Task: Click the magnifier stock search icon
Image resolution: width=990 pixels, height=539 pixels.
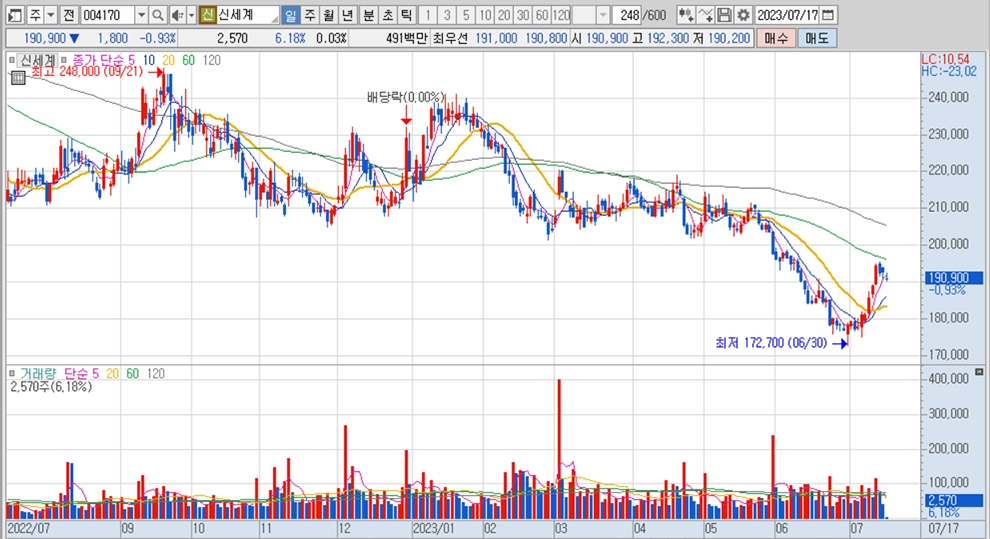Action: [158, 15]
